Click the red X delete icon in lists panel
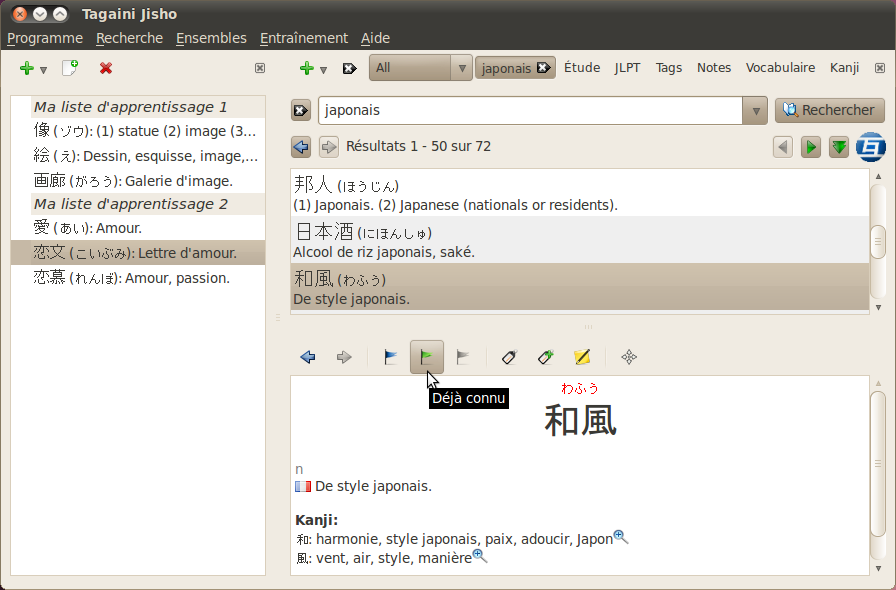The width and height of the screenshot is (896, 590). point(106,69)
